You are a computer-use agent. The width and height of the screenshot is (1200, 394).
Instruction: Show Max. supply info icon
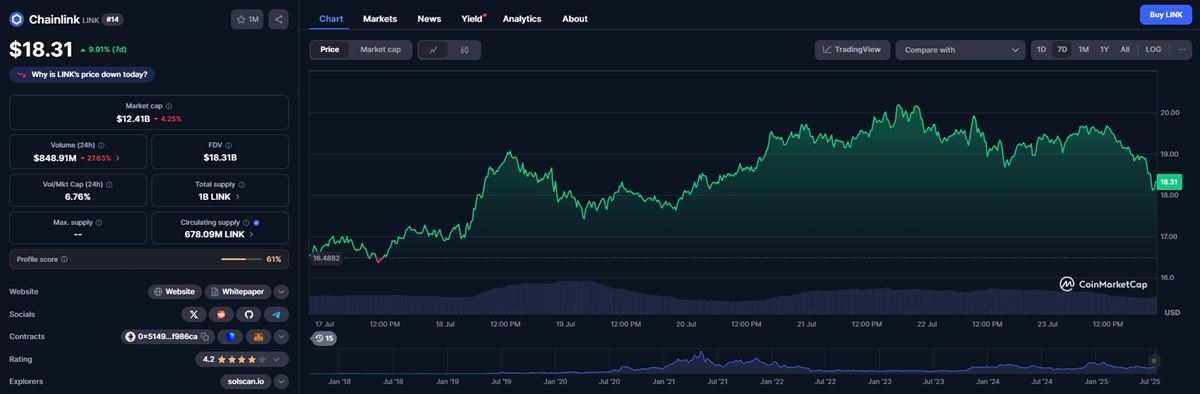(x=98, y=222)
